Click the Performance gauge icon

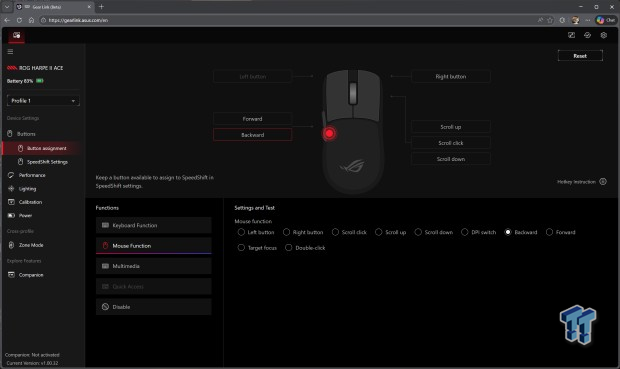11,175
